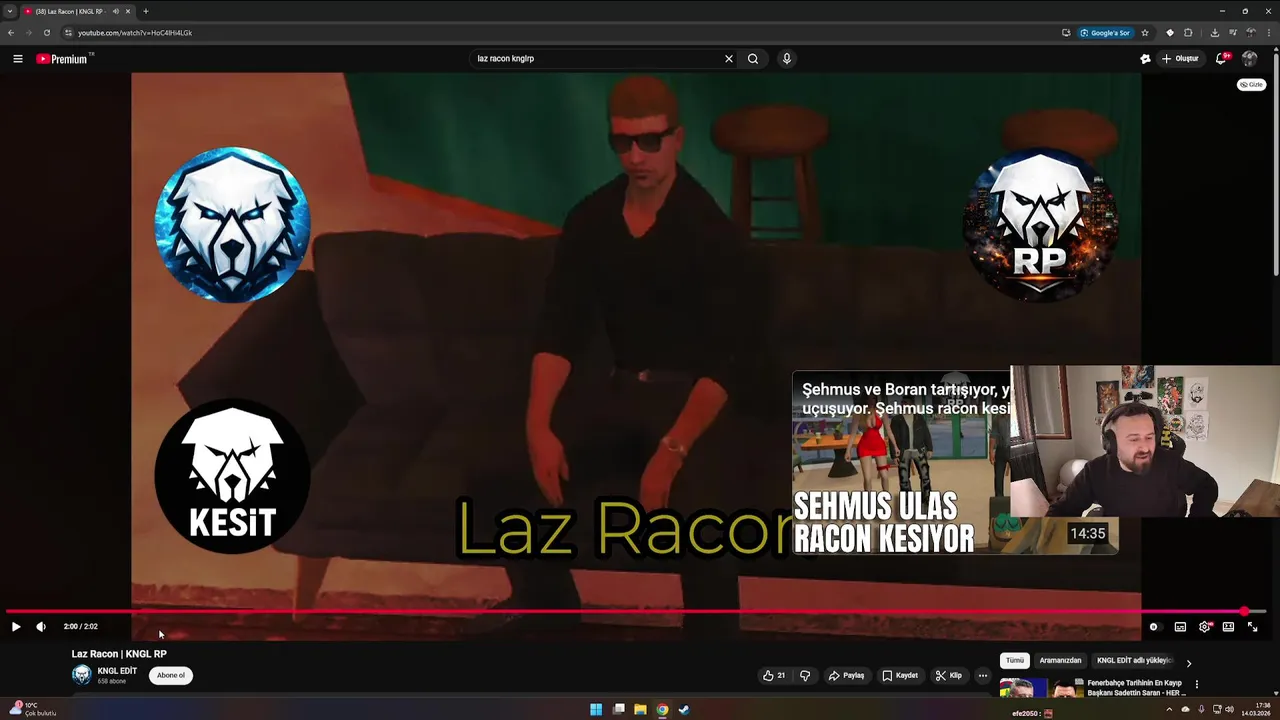The height and width of the screenshot is (720, 1280).
Task: Show hidden tray icons chevron
Action: click(1169, 710)
